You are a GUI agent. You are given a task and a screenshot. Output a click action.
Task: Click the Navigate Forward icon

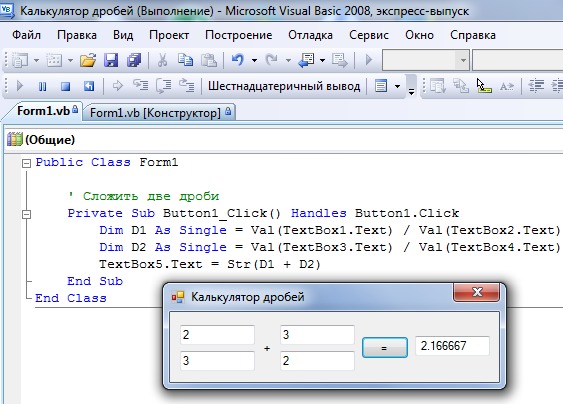pyautogui.click(x=339, y=60)
